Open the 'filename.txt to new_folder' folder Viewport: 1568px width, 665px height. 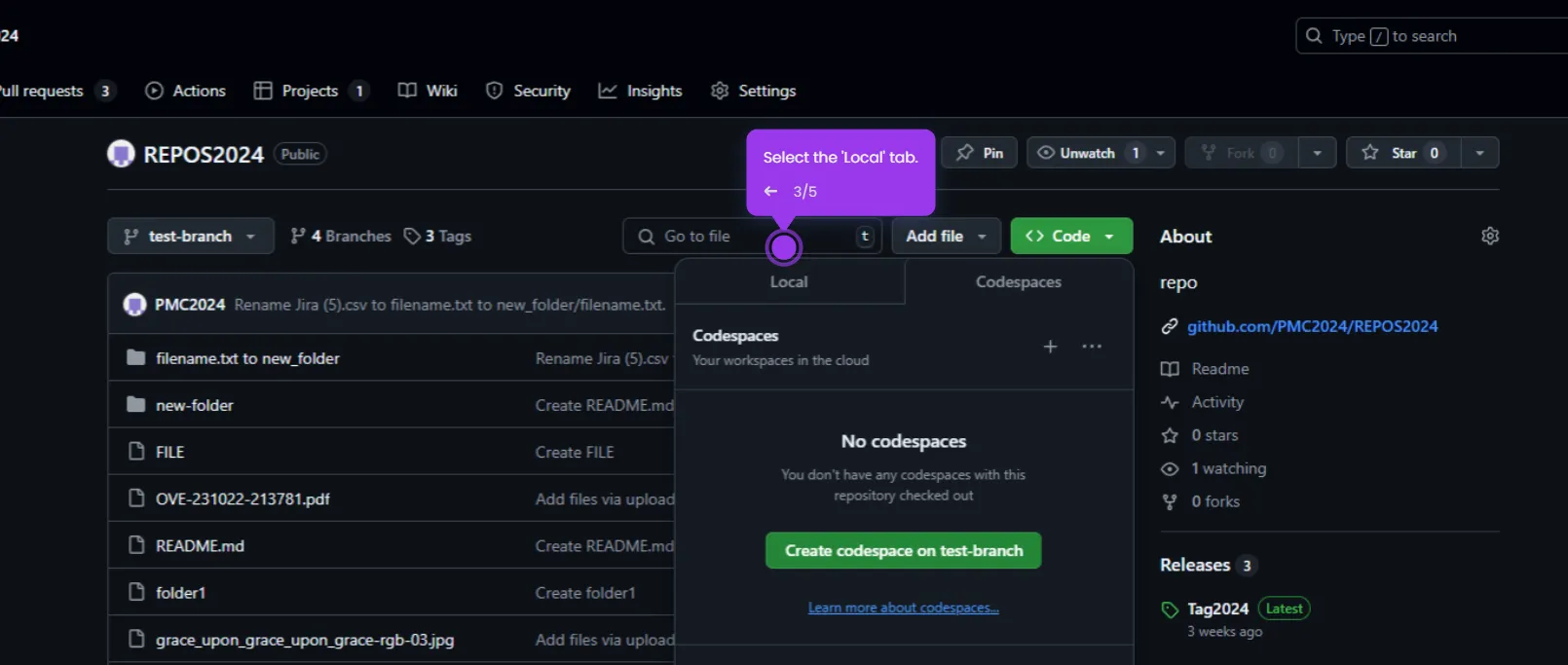247,358
